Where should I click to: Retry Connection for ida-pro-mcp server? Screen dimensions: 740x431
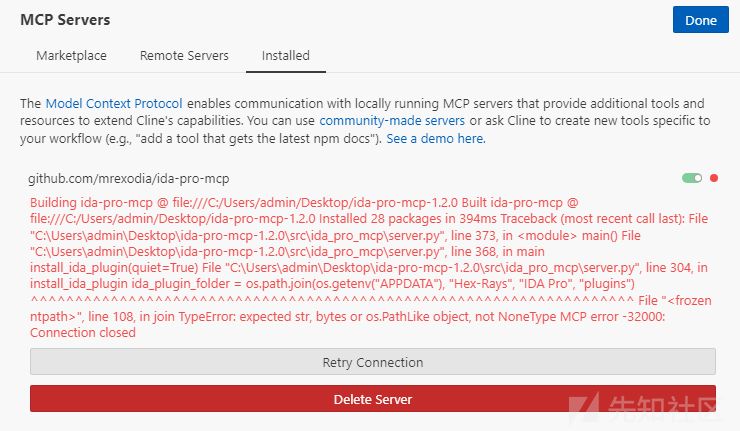(x=373, y=362)
